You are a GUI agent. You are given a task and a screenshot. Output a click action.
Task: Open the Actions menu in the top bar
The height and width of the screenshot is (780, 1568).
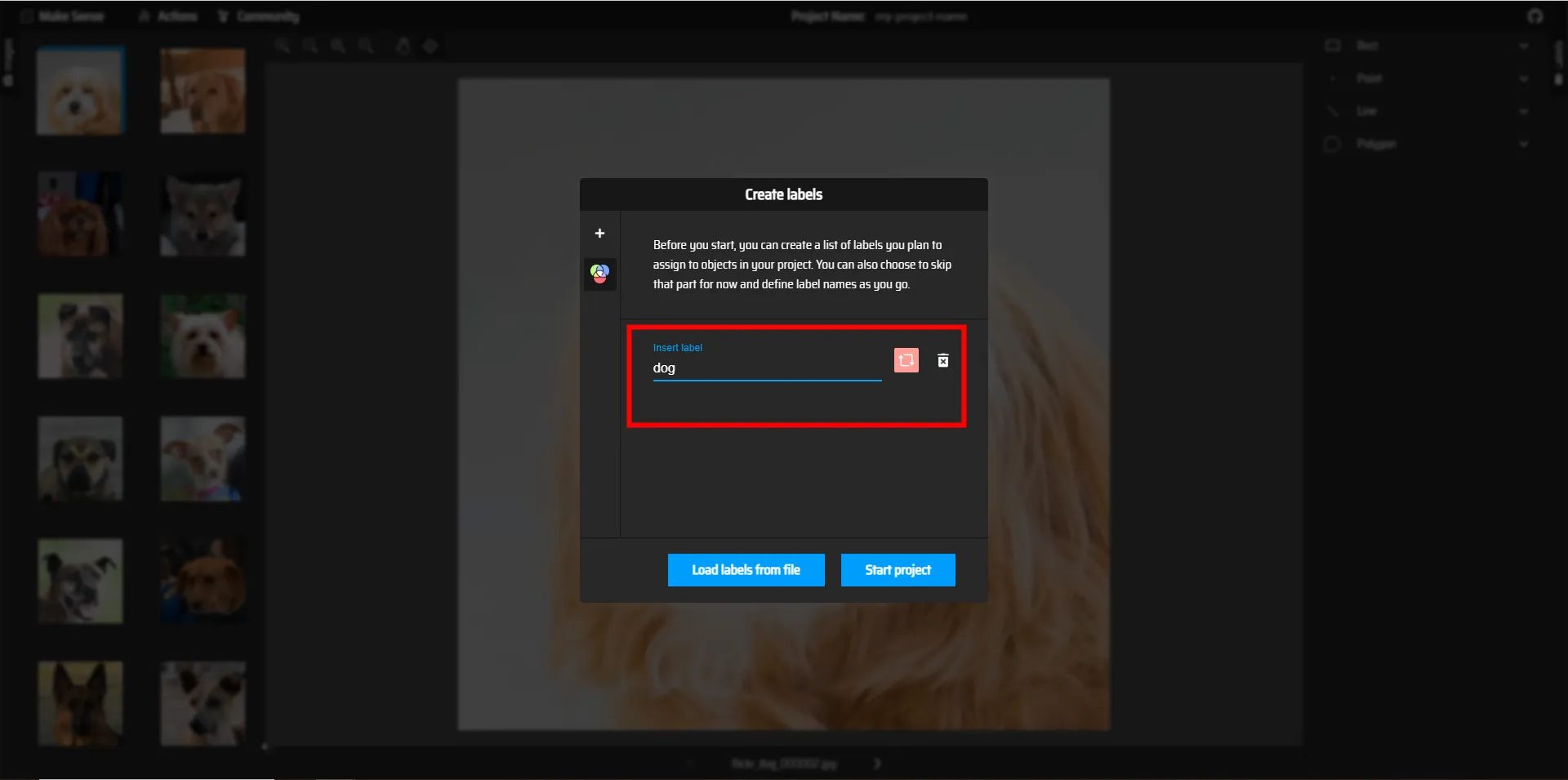coord(168,16)
